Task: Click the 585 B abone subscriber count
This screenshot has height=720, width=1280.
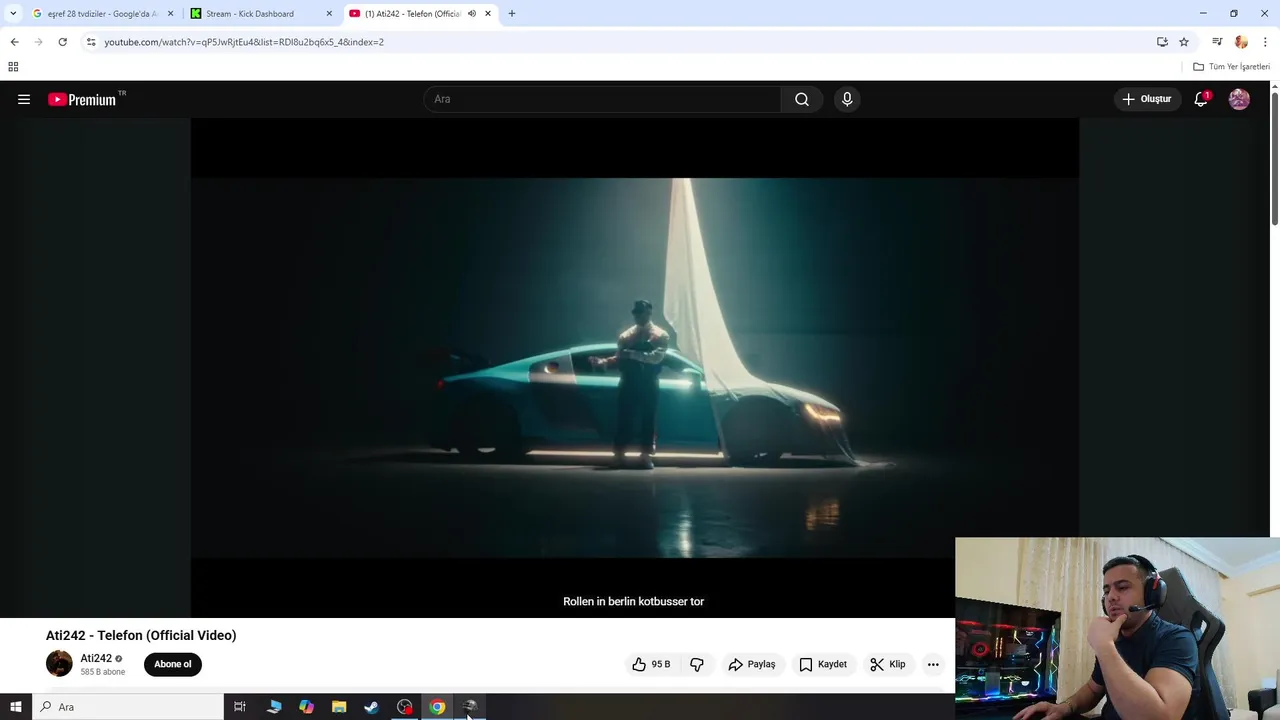Action: 103,672
